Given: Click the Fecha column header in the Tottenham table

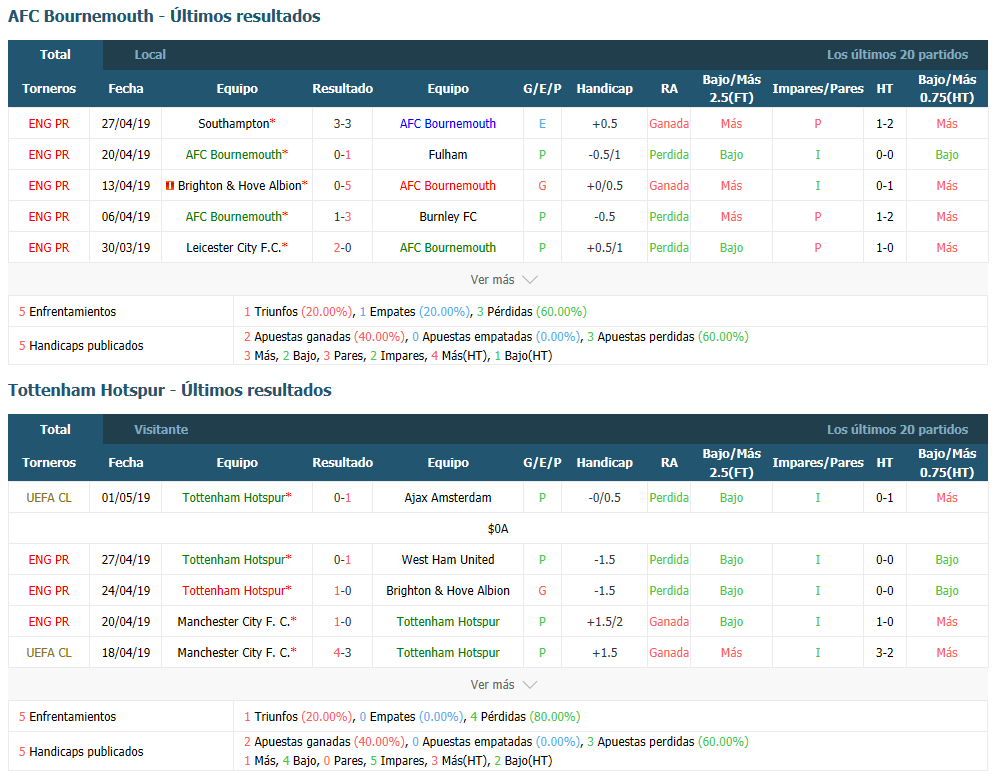Looking at the screenshot, I should tap(126, 463).
